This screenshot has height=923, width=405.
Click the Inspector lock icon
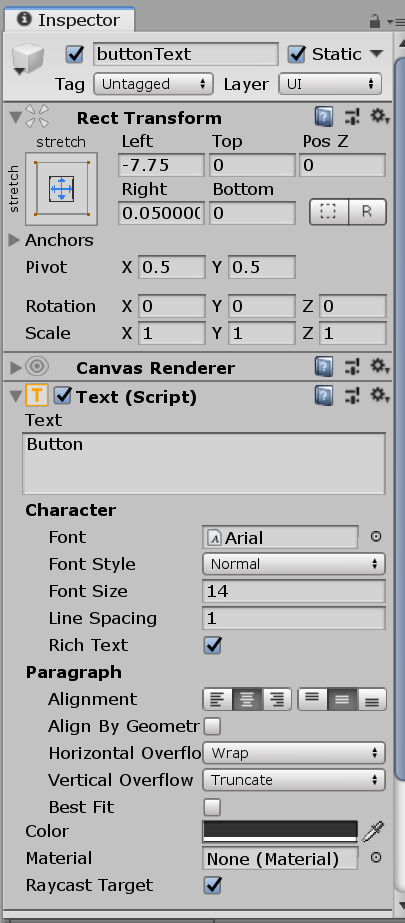pos(374,21)
